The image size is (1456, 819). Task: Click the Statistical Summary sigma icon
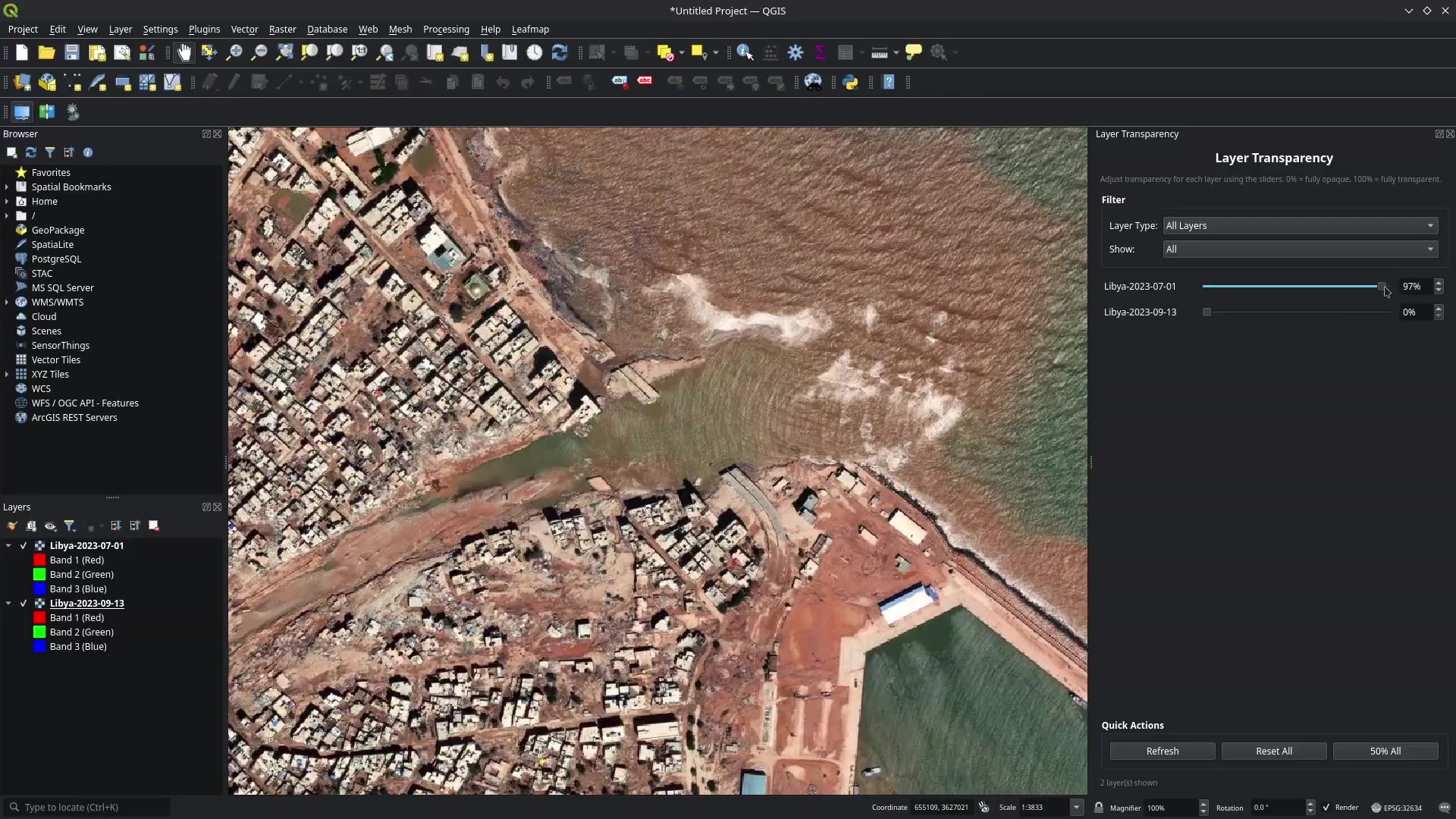pyautogui.click(x=821, y=52)
